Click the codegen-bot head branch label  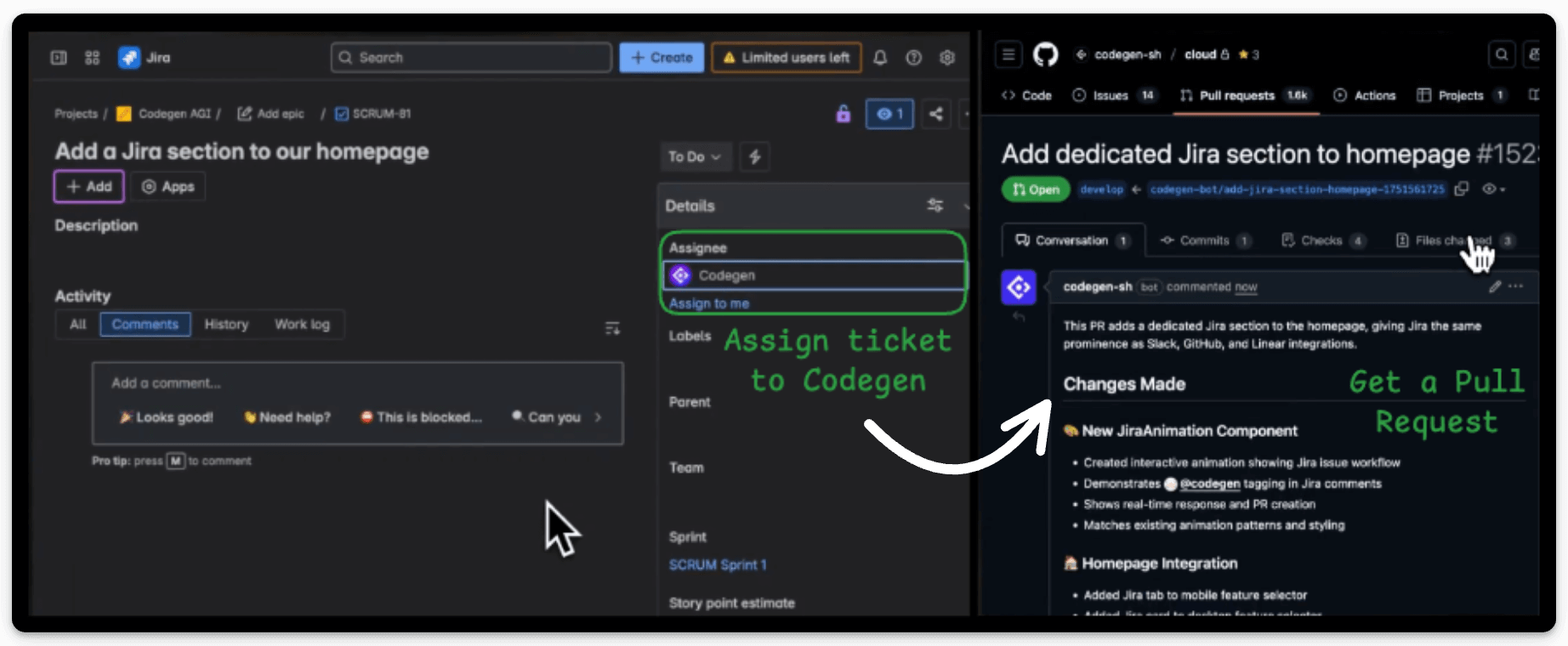(1297, 190)
